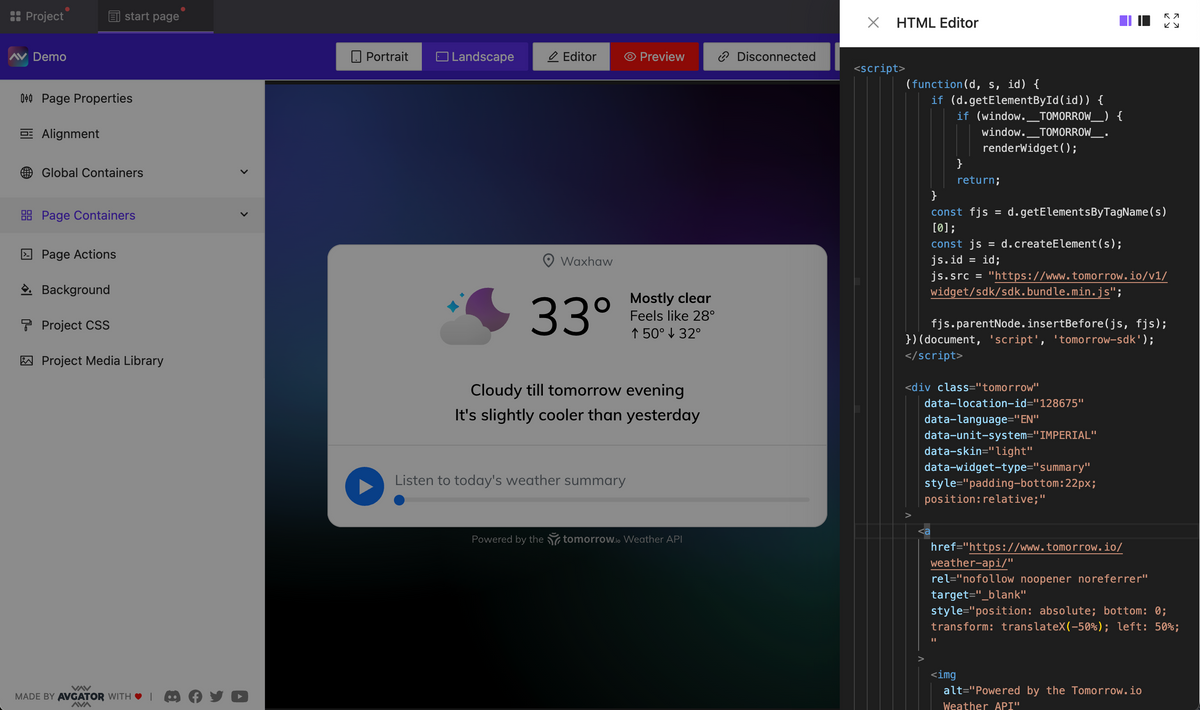The width and height of the screenshot is (1200, 710).
Task: Expand the Global Containers section
Action: [243, 172]
